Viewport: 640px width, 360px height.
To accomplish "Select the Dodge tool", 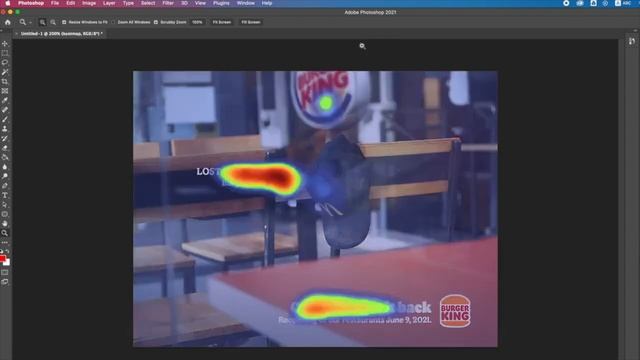I will tap(5, 176).
